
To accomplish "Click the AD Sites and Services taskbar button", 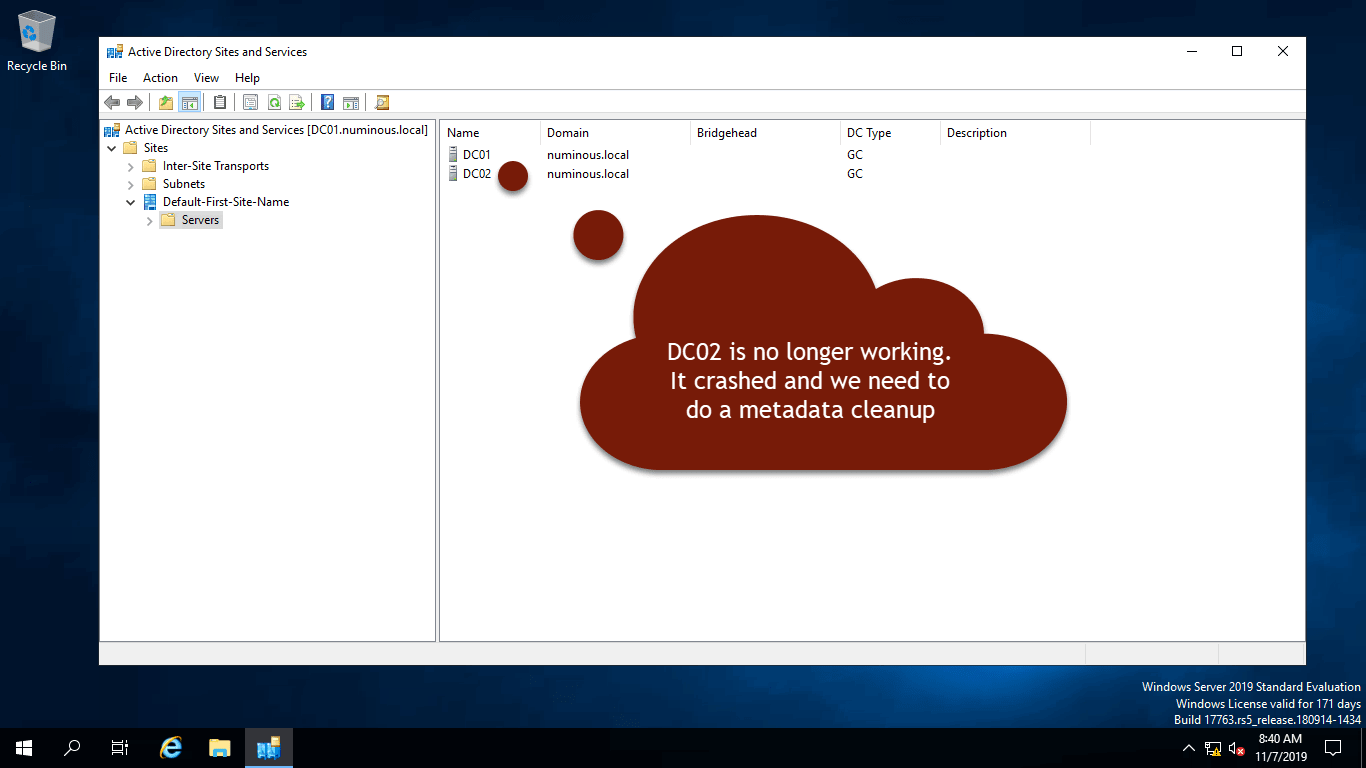I will click(268, 748).
